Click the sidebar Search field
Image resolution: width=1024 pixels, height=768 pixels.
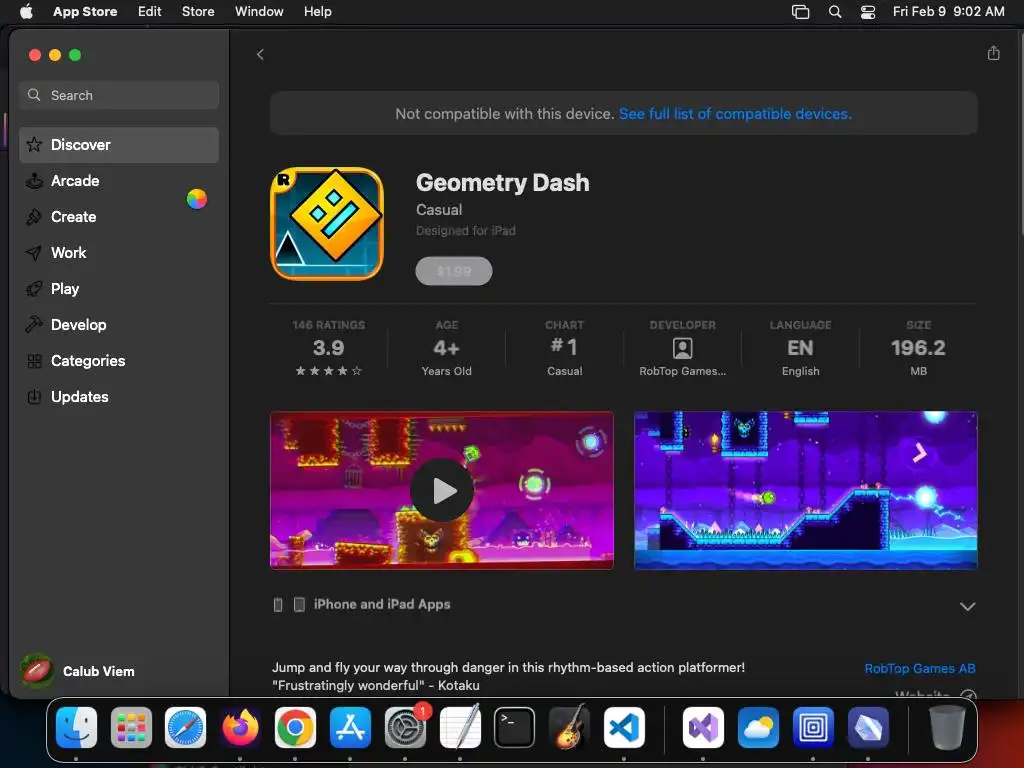[119, 95]
